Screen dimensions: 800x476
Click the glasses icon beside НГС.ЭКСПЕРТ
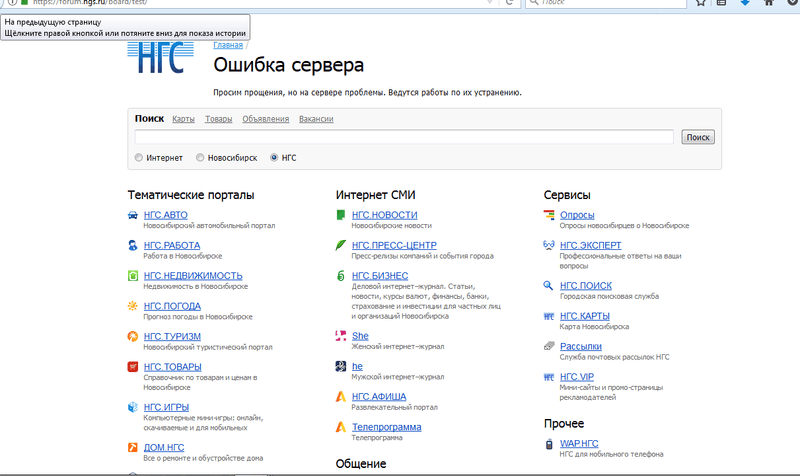tap(549, 245)
